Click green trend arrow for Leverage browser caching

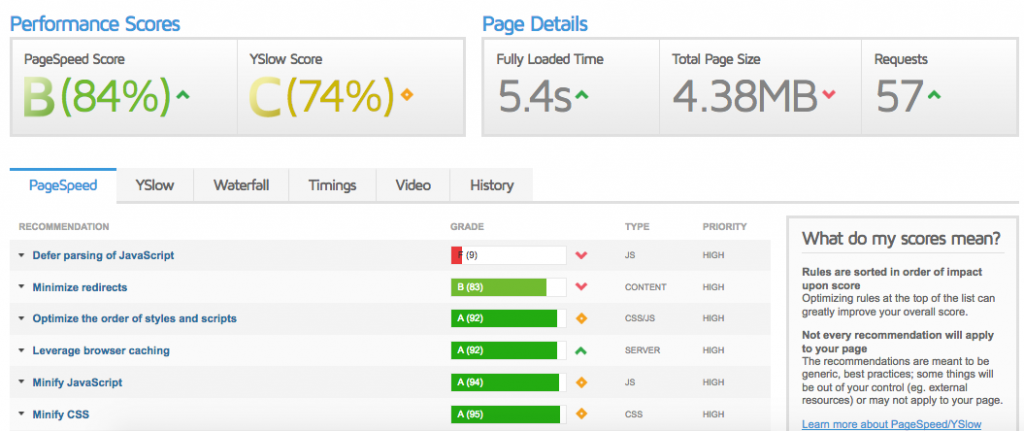point(581,351)
